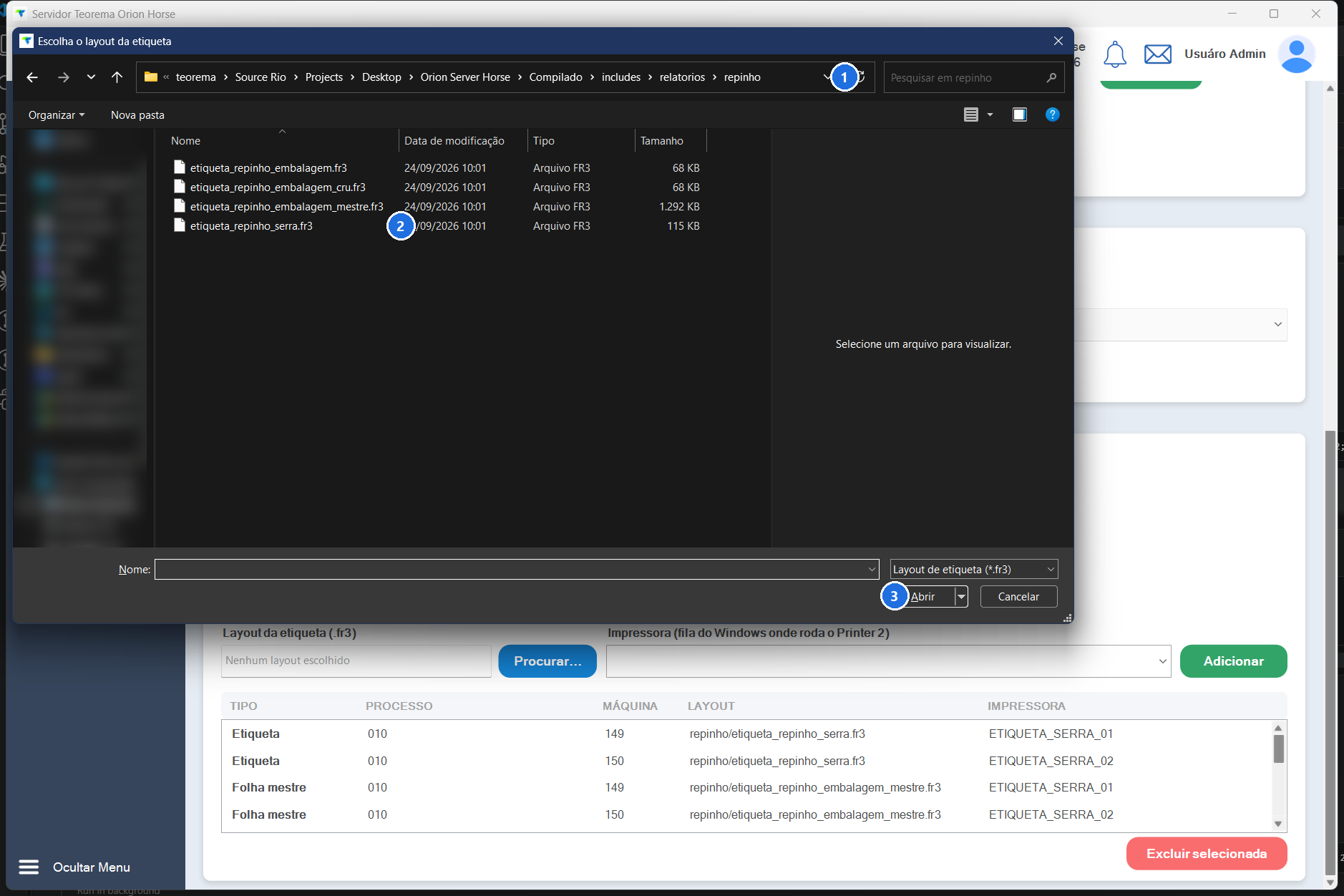The image size is (1344, 896).
Task: Open the Impressora dropdown
Action: click(888, 661)
